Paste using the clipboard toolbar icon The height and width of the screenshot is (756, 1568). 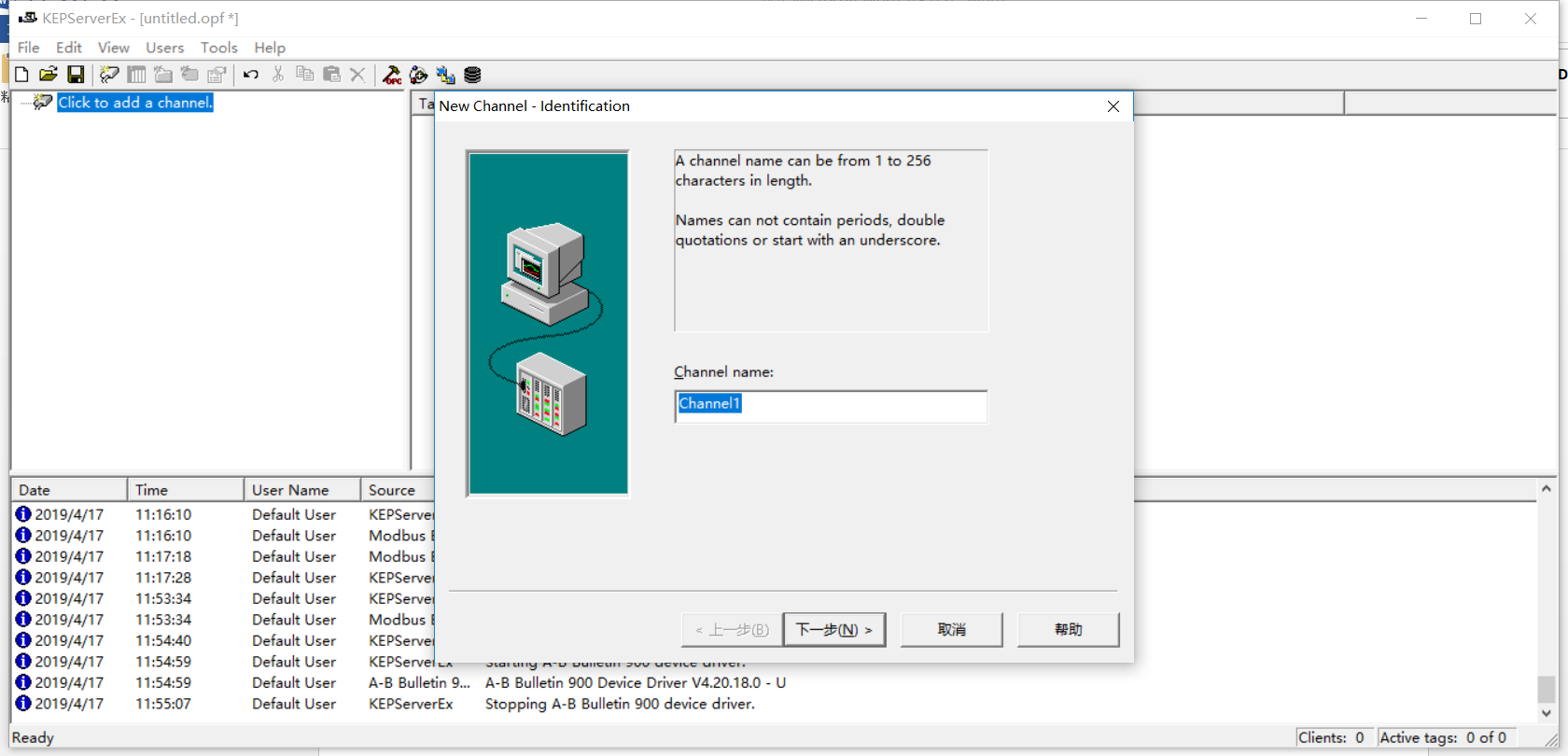coord(331,75)
